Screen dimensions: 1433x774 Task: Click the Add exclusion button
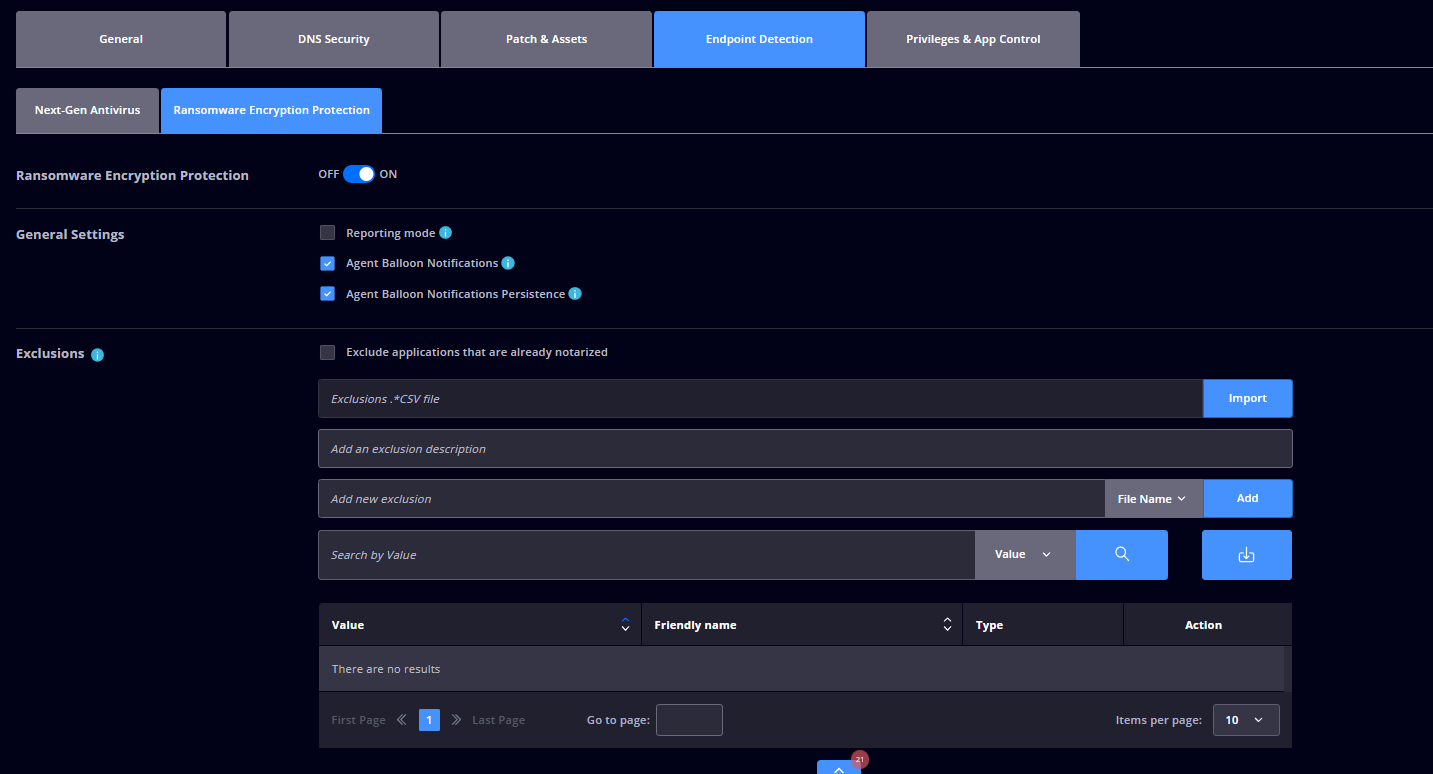pyautogui.click(x=1247, y=498)
